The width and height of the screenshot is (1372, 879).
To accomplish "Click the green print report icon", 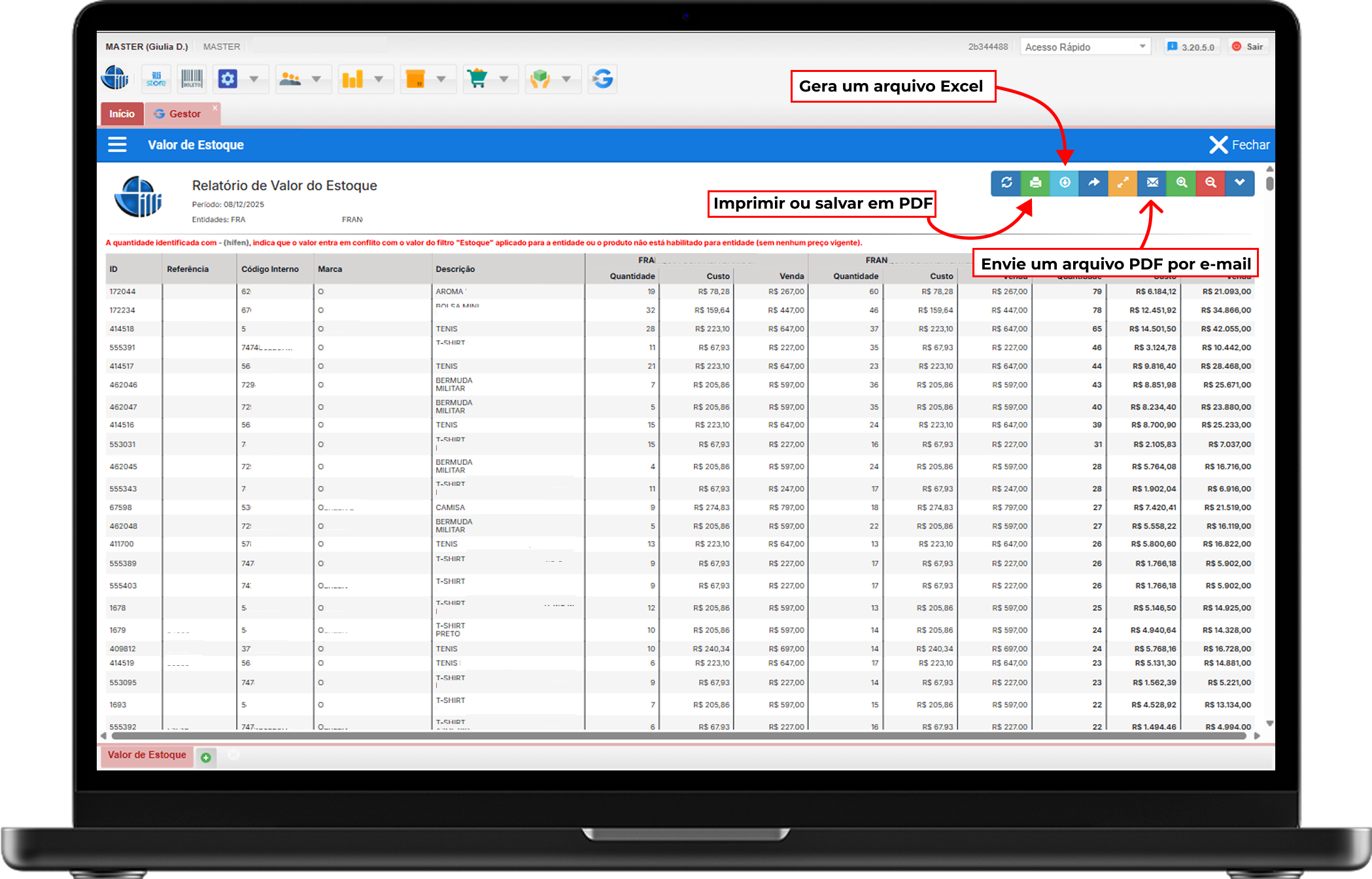I will tap(1035, 183).
